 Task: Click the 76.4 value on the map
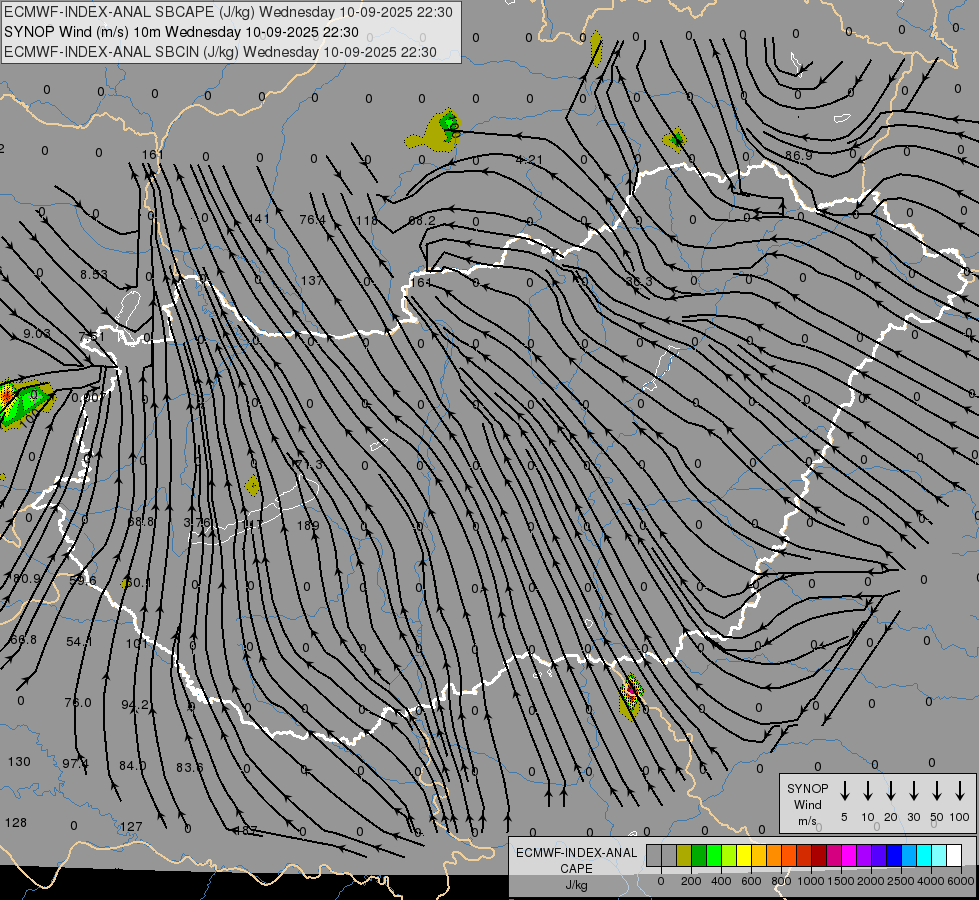point(312,220)
